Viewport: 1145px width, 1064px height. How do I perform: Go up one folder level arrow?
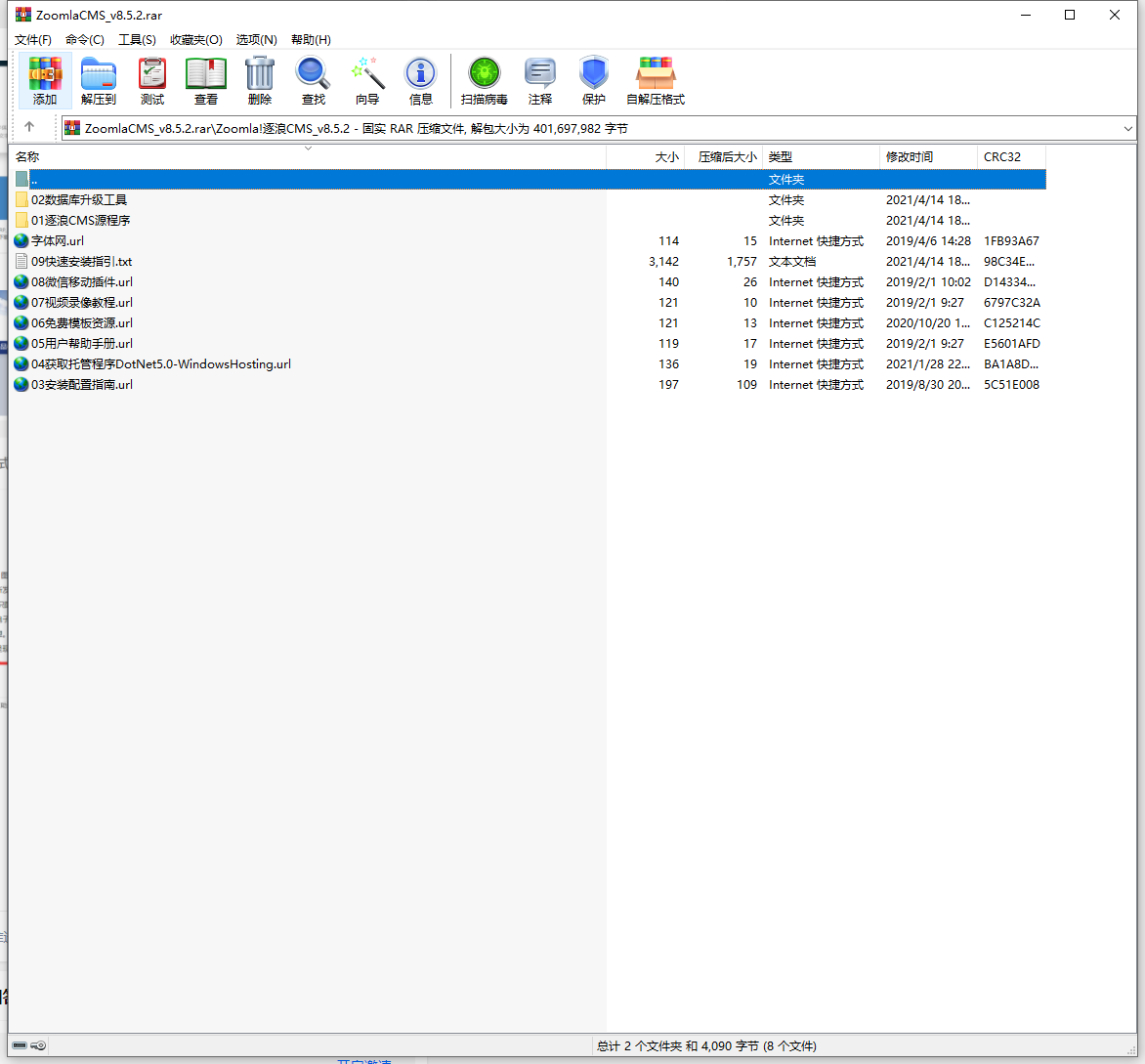click(x=29, y=127)
